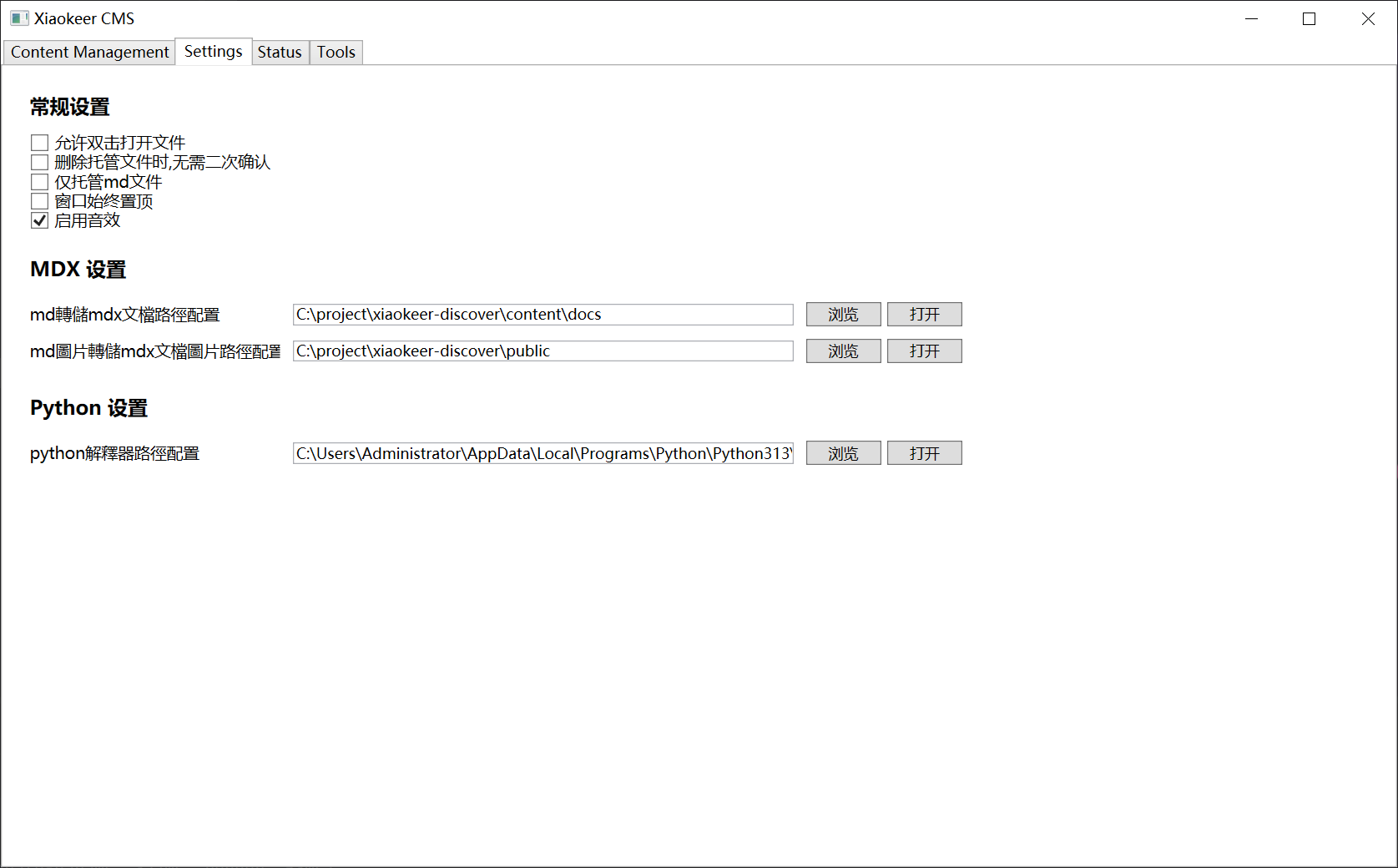Click the Xiaokeer CMS app icon

click(x=19, y=18)
